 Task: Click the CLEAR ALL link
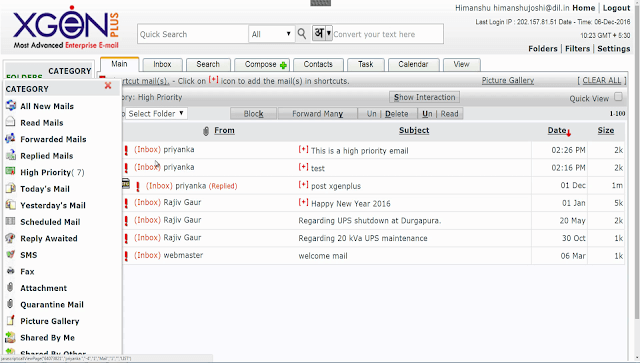[602, 80]
